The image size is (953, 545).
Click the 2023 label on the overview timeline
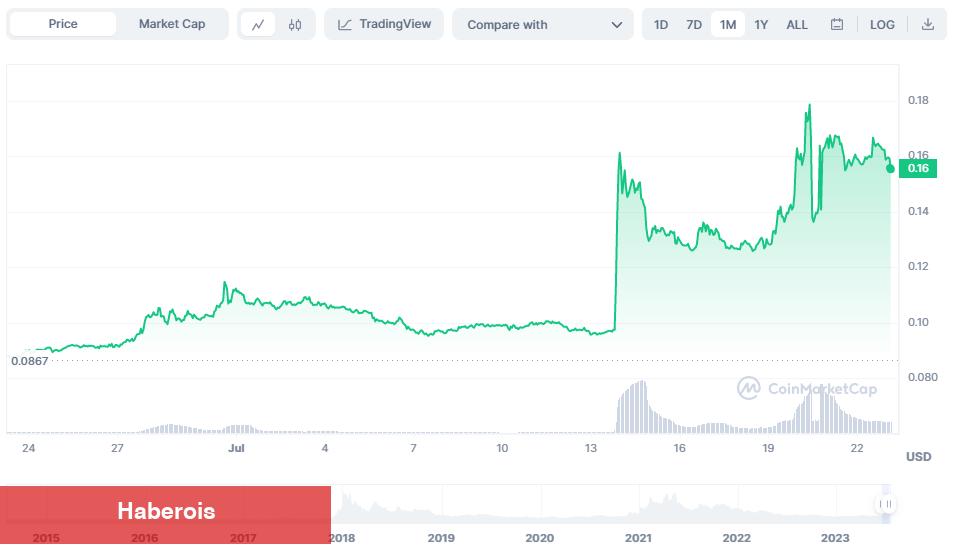835,538
